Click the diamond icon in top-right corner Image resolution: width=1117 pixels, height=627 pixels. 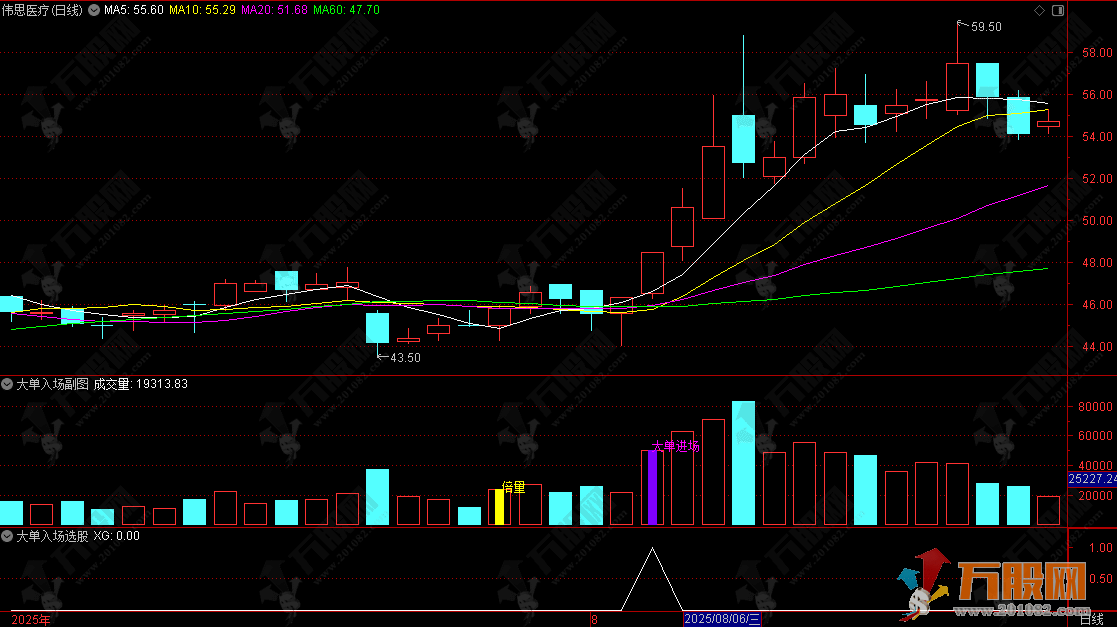coord(1040,10)
